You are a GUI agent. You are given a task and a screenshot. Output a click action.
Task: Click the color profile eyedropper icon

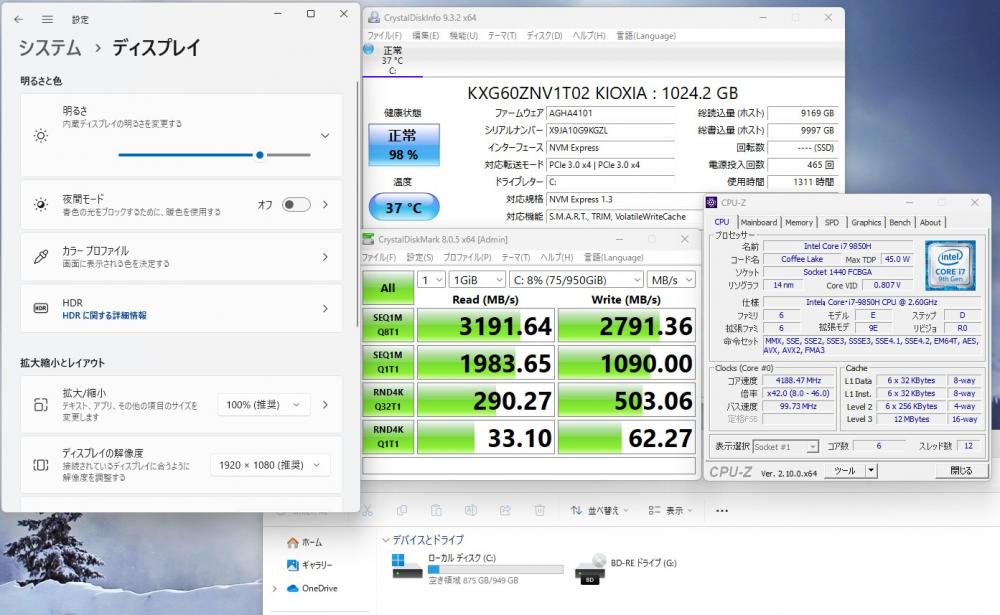41,256
